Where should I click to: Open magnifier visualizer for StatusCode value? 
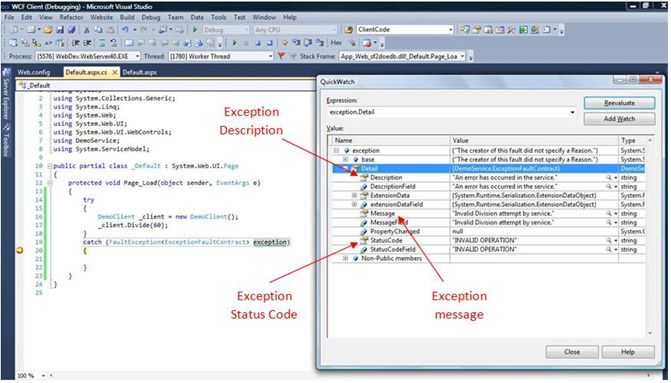[608, 240]
